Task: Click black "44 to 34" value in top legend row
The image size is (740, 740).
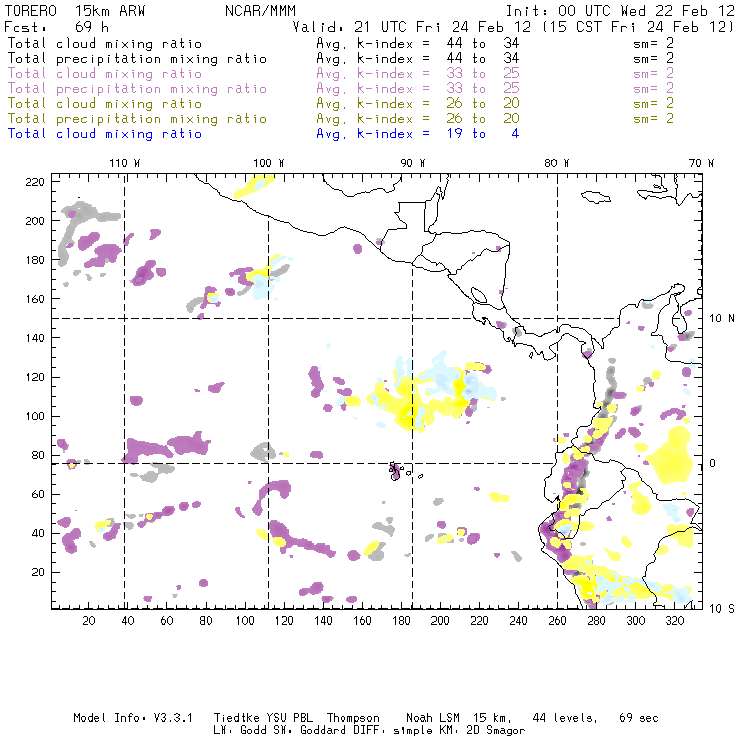Action: coord(483,43)
